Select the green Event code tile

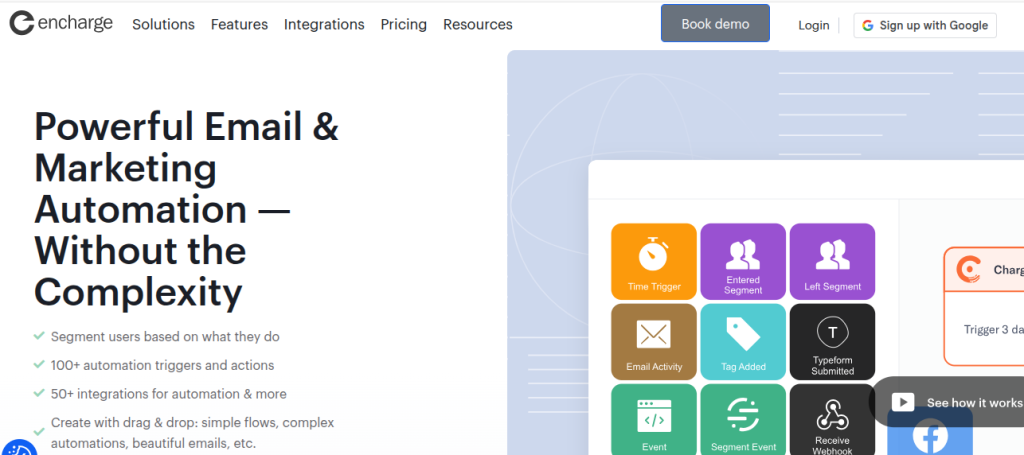click(654, 419)
